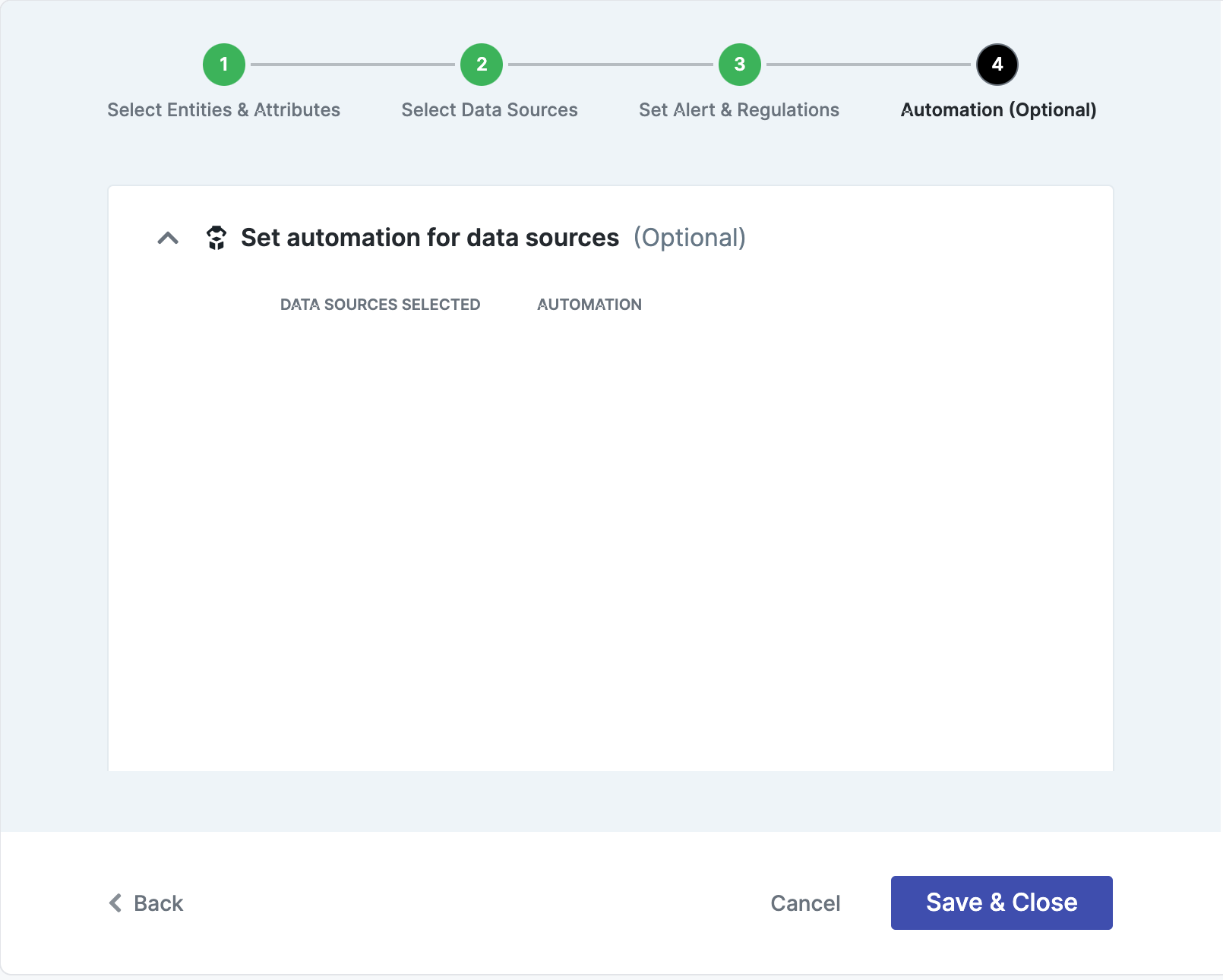Select step 4 circle
1223x980 pixels.
pyautogui.click(x=997, y=65)
